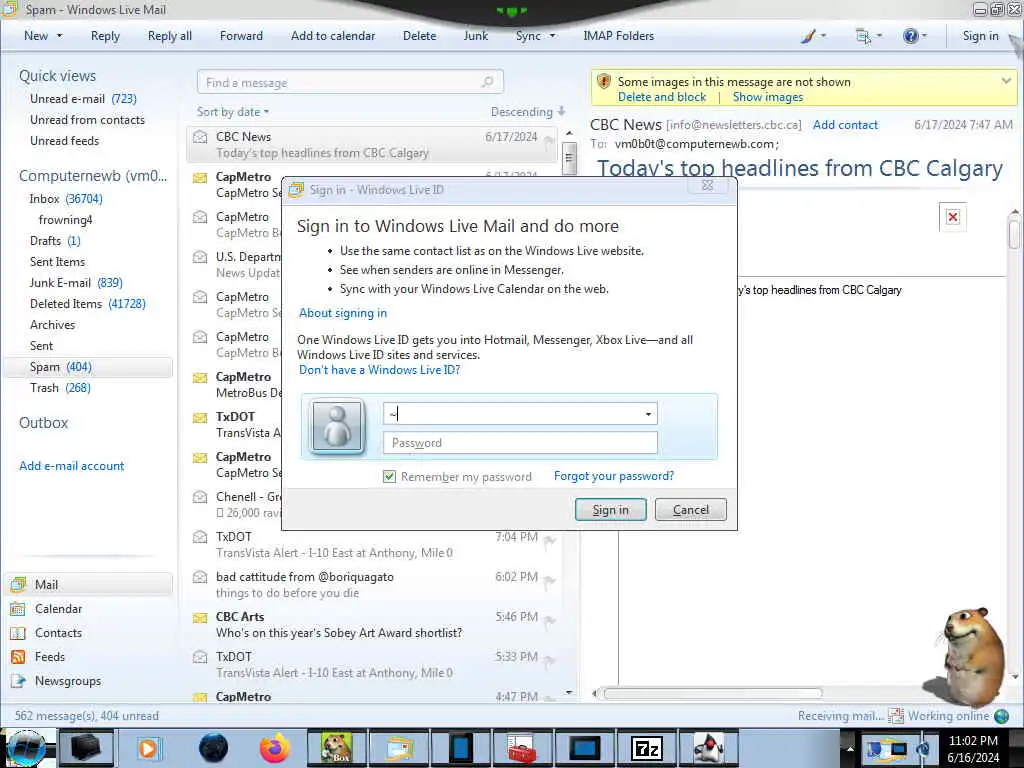Click the Windows Start orb

tap(26, 748)
